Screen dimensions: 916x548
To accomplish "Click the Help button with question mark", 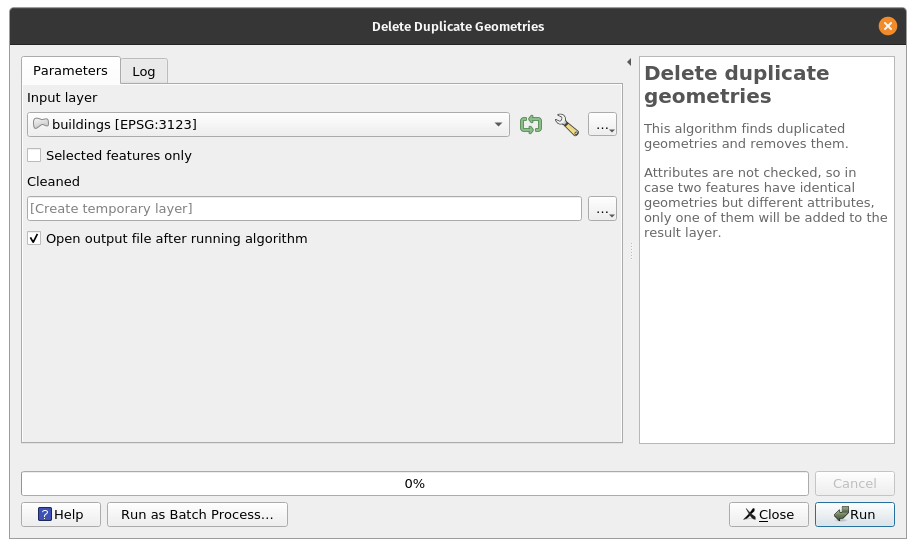I will (x=61, y=514).
